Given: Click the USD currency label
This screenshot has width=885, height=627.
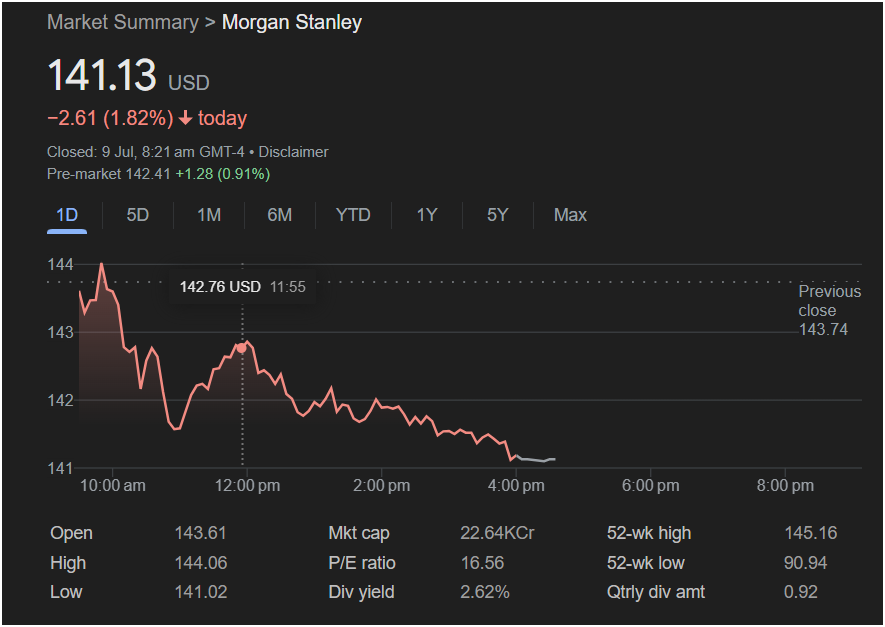Looking at the screenshot, I should point(189,83).
